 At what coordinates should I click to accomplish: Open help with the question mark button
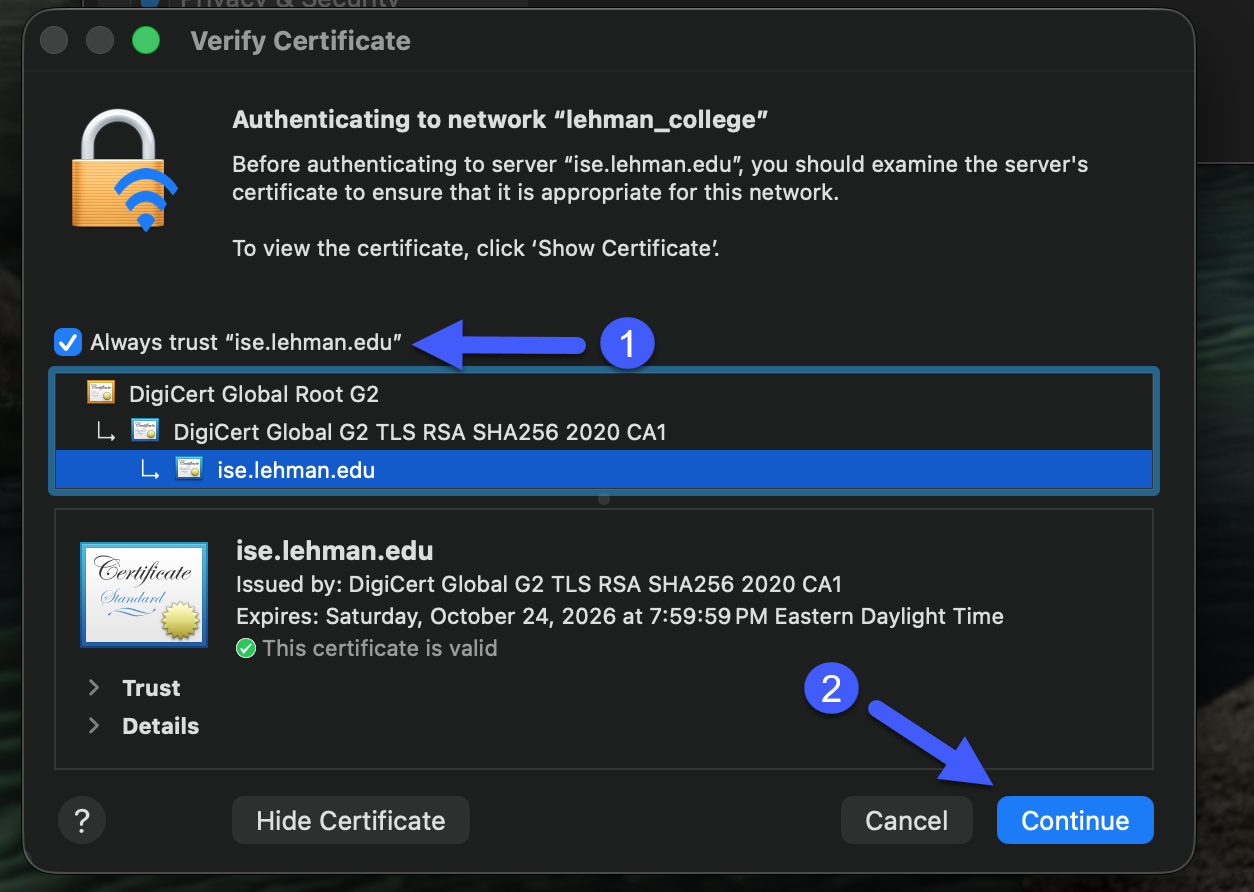pyautogui.click(x=82, y=820)
